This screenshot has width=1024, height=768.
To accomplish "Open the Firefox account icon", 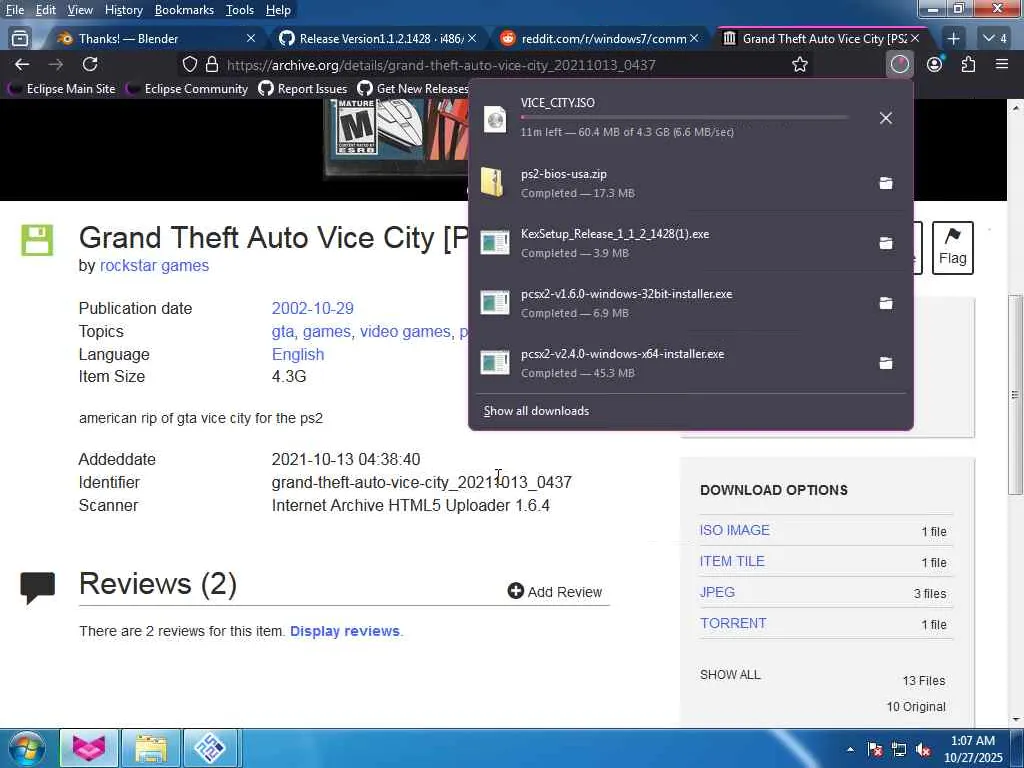I will pos(935,64).
